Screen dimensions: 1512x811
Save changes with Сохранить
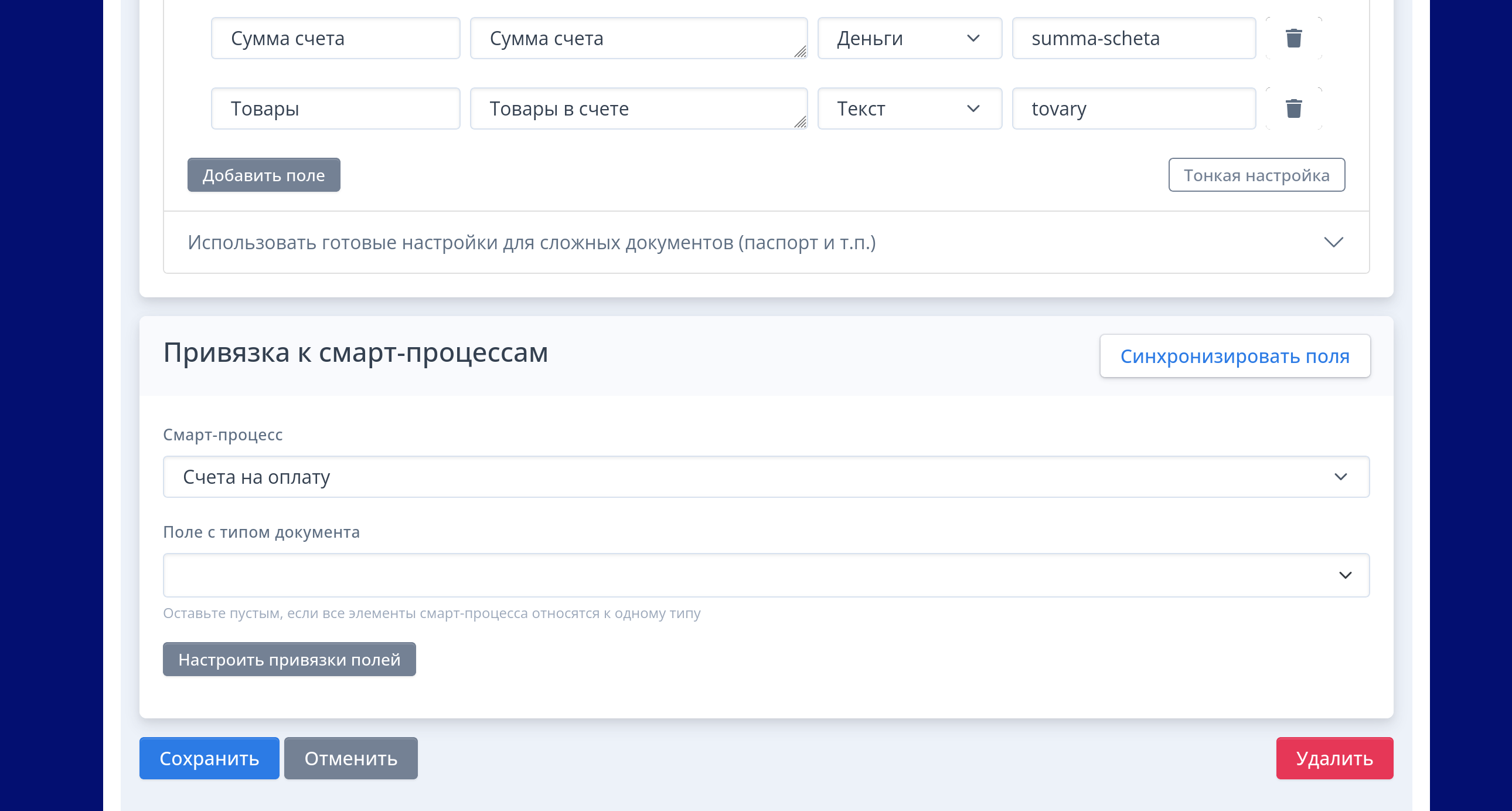pos(209,758)
